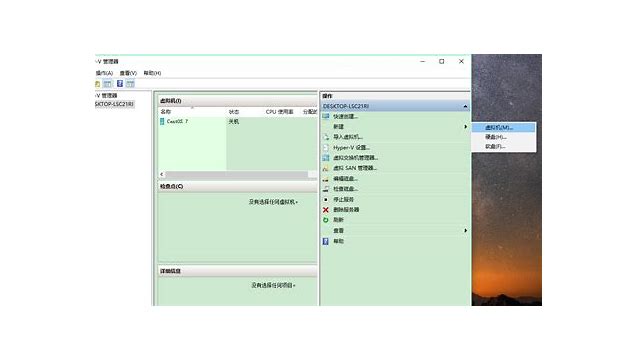Expand the 查看 submenu in actions pane
Image resolution: width=638 pixels, height=360 pixels.
point(465,231)
